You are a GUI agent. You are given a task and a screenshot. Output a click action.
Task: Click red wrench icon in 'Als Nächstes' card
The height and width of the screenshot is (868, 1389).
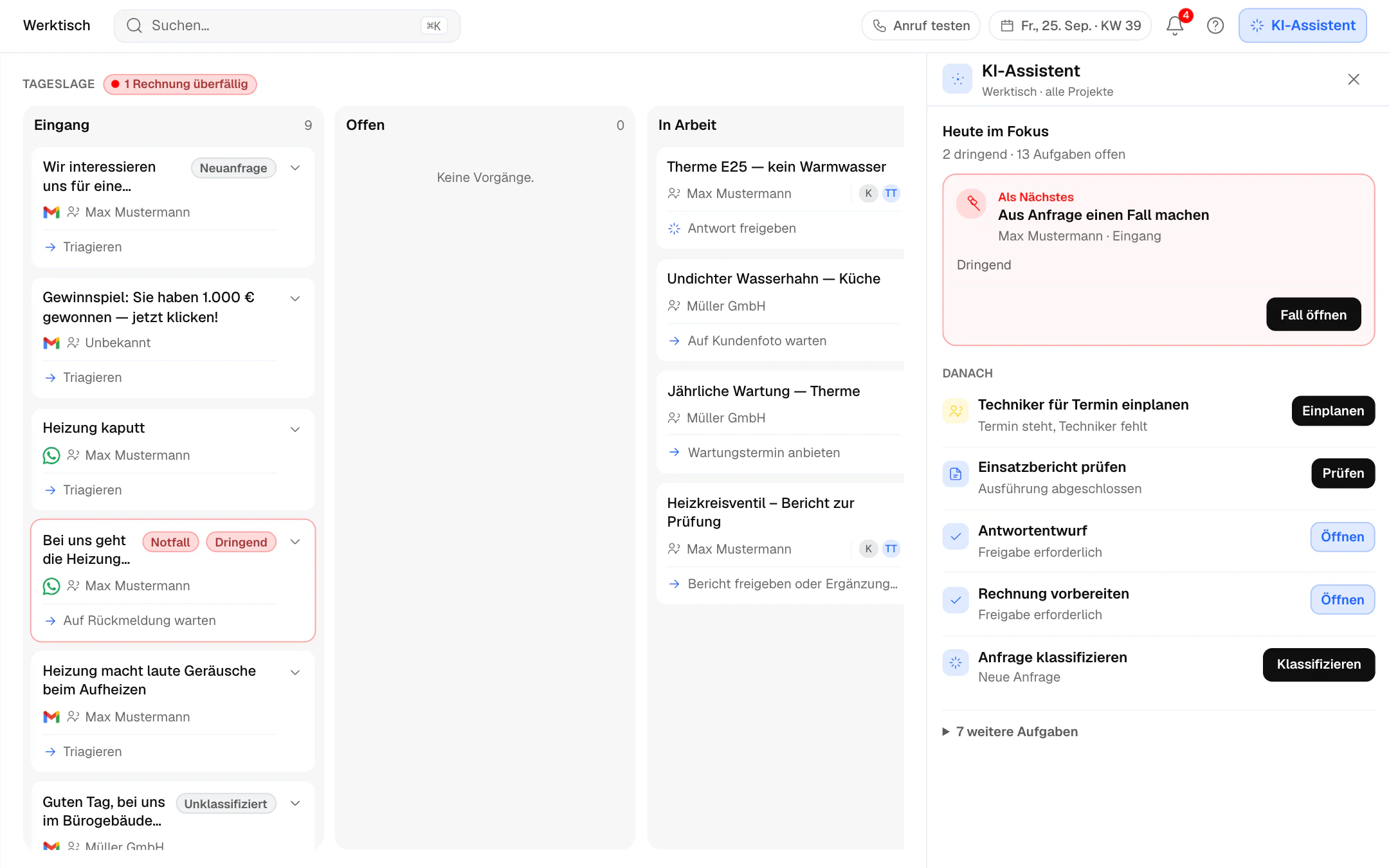tap(972, 204)
